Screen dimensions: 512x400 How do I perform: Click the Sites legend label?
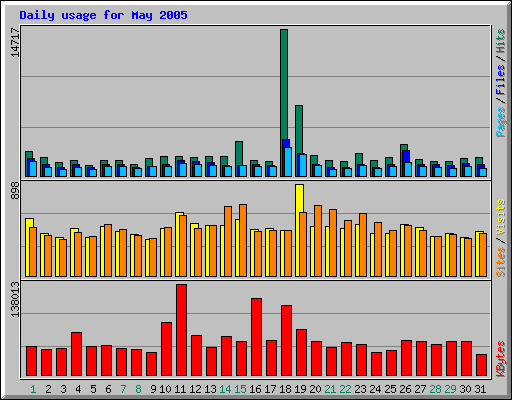click(501, 262)
